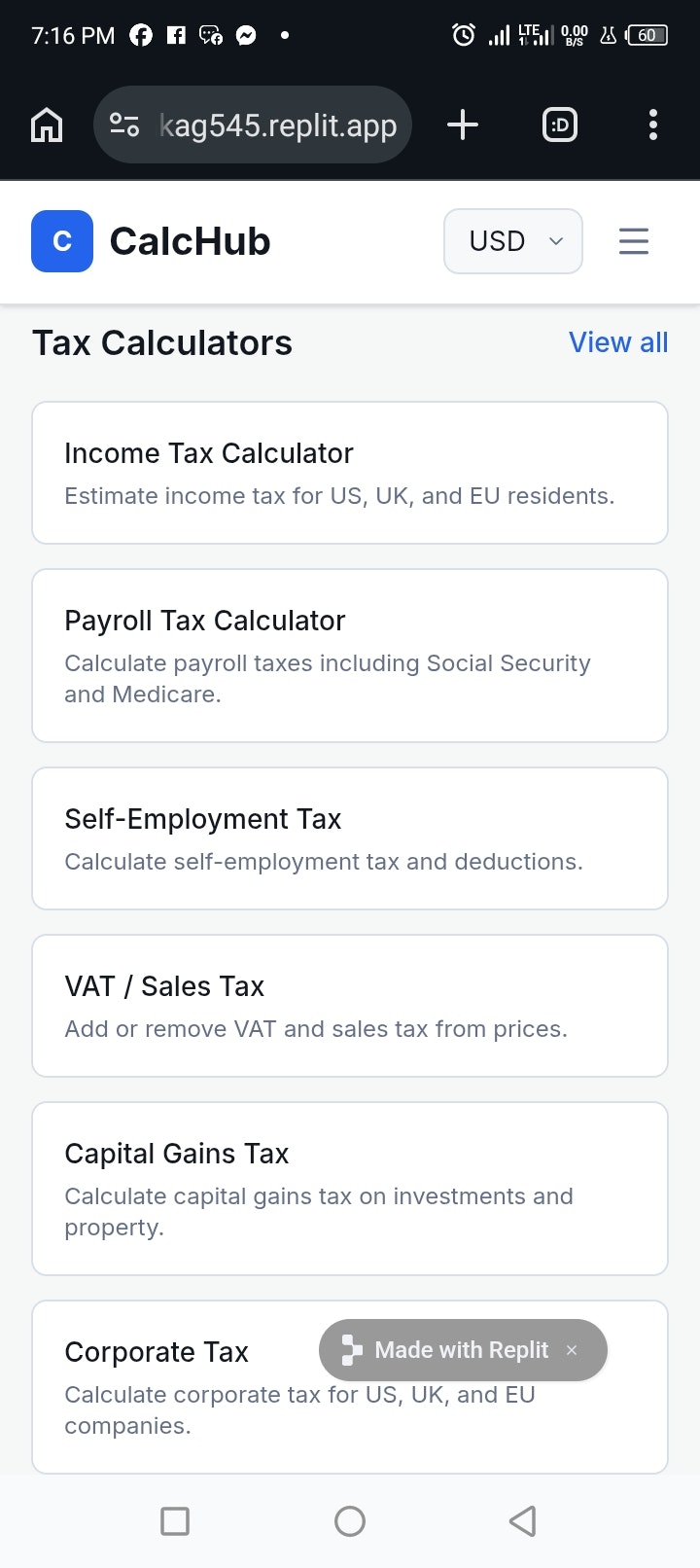Tap the browser home icon

pos(47,125)
